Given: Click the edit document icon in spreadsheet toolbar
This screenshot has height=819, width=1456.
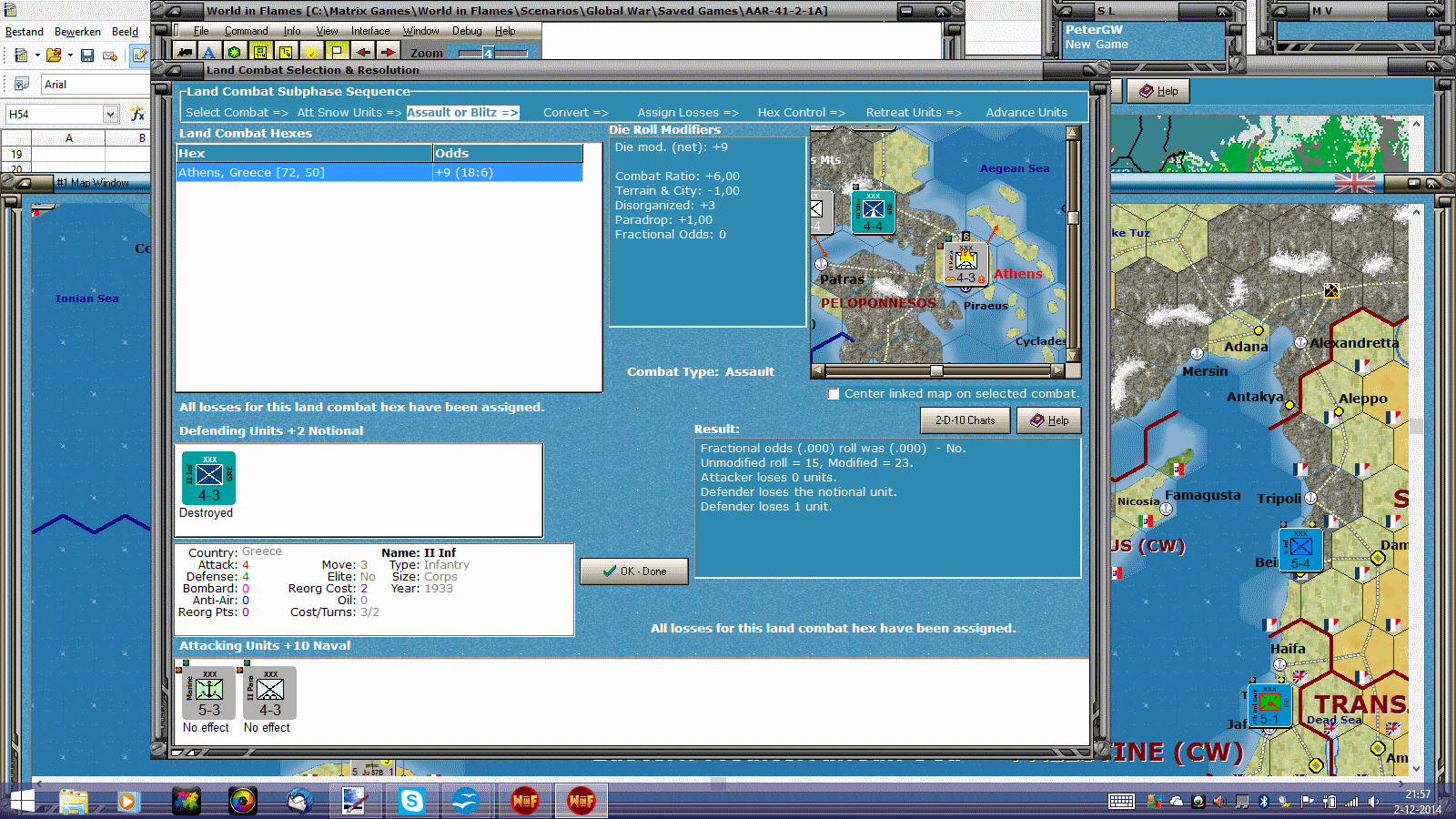Looking at the screenshot, I should click(x=139, y=56).
